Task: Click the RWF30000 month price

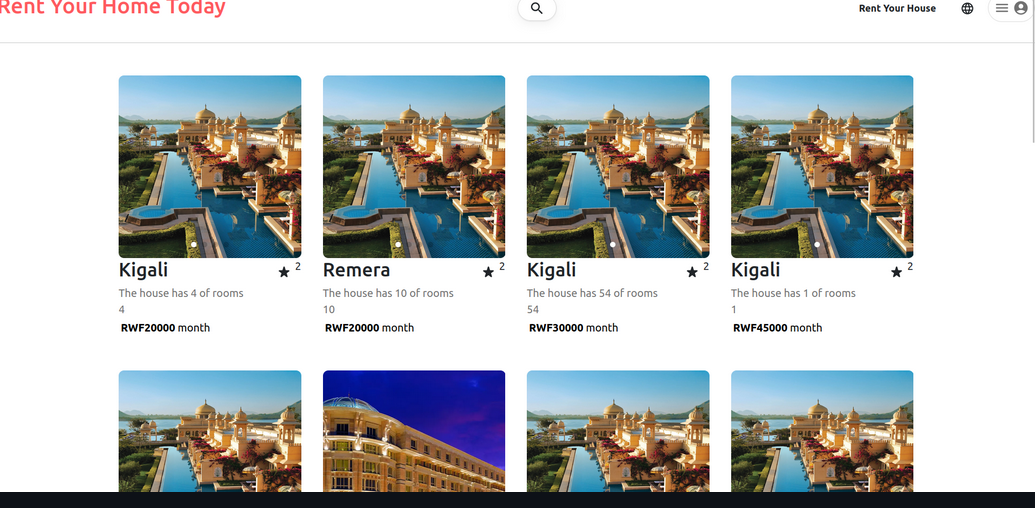Action: coord(574,328)
